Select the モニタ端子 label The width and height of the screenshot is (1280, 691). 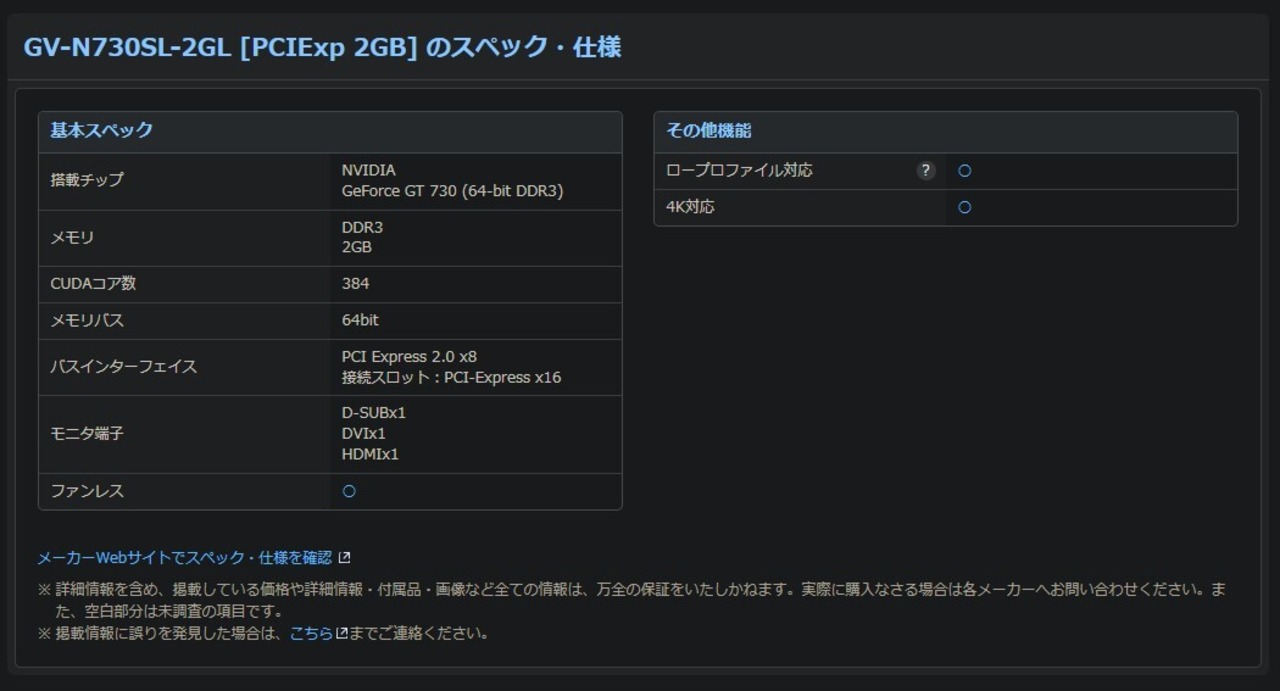(87, 434)
